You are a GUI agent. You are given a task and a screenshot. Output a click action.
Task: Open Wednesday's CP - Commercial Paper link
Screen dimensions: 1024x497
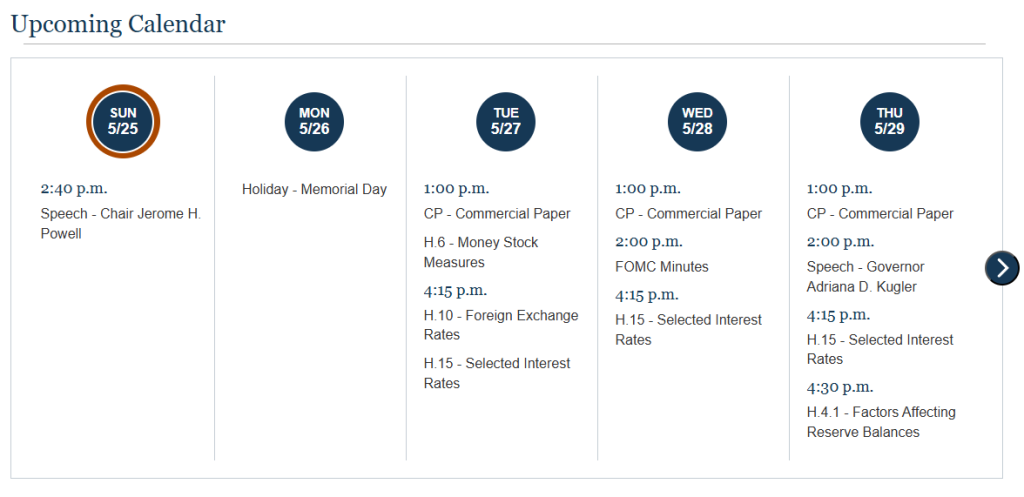(x=688, y=213)
